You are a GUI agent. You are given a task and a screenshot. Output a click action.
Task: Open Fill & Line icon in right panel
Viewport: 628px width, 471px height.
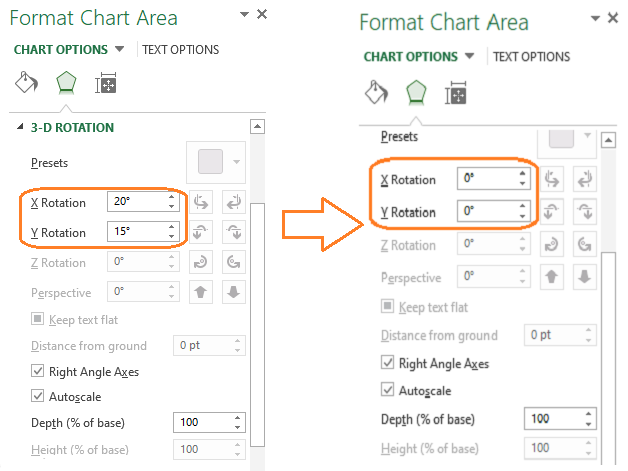pos(375,93)
